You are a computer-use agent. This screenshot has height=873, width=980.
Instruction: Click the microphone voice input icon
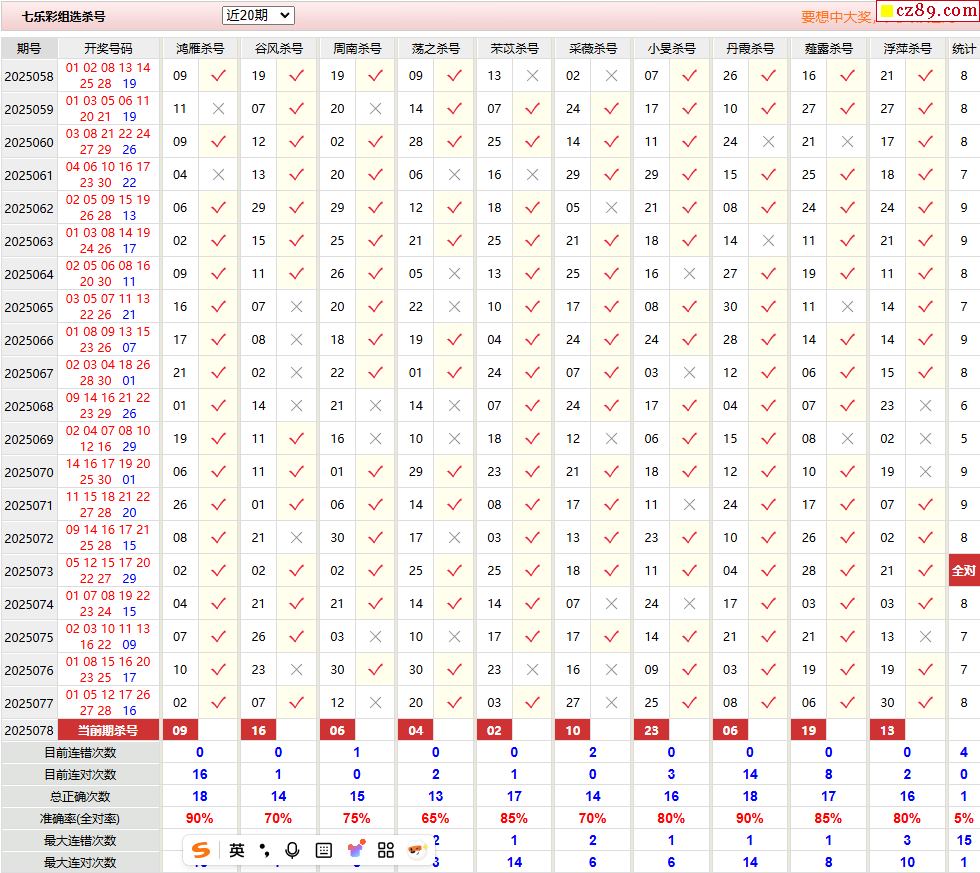(x=292, y=850)
